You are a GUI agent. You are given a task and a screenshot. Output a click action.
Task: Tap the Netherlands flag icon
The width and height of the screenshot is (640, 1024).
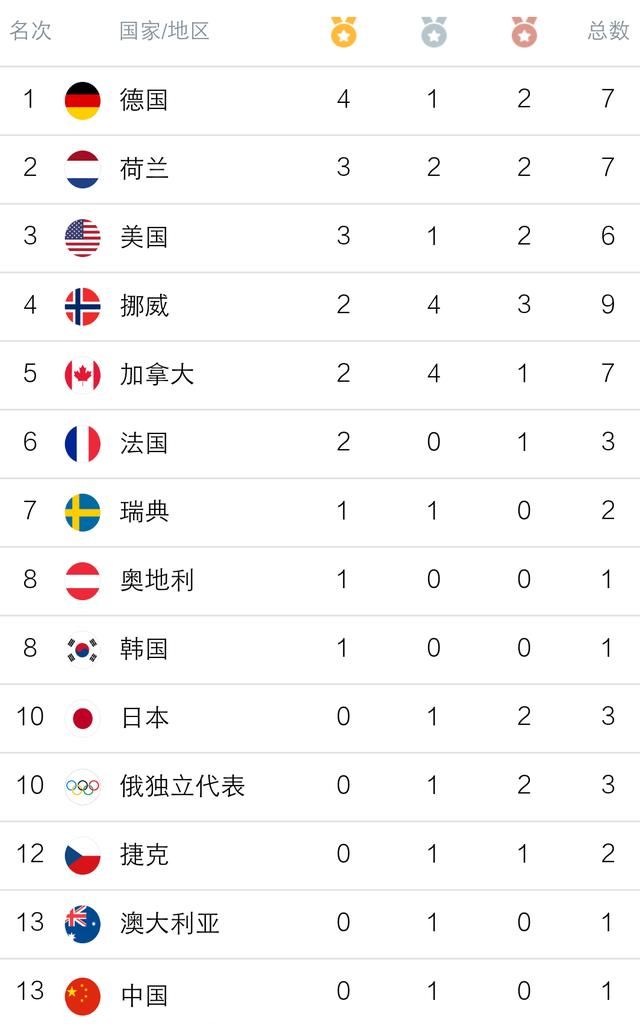(83, 169)
